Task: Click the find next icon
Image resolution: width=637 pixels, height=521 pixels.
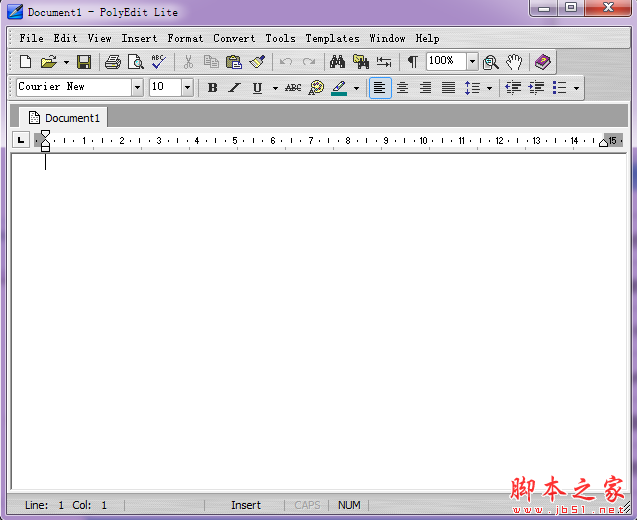Action: [x=361, y=62]
